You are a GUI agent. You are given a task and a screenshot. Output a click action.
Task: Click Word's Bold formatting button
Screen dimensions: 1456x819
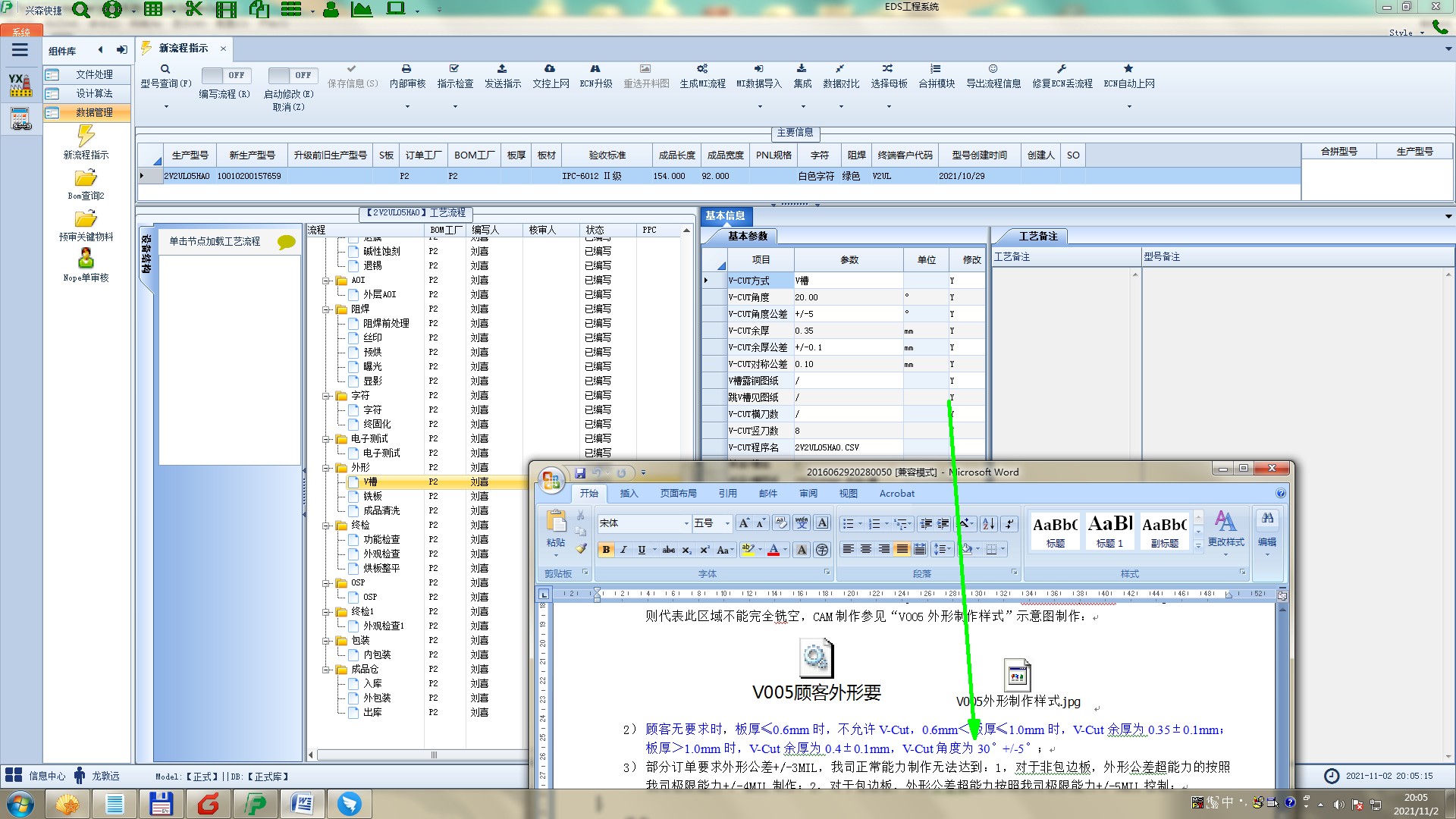pyautogui.click(x=606, y=550)
